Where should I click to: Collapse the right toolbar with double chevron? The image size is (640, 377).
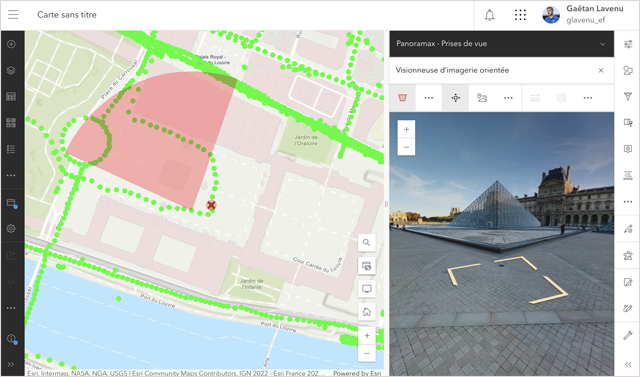click(628, 364)
